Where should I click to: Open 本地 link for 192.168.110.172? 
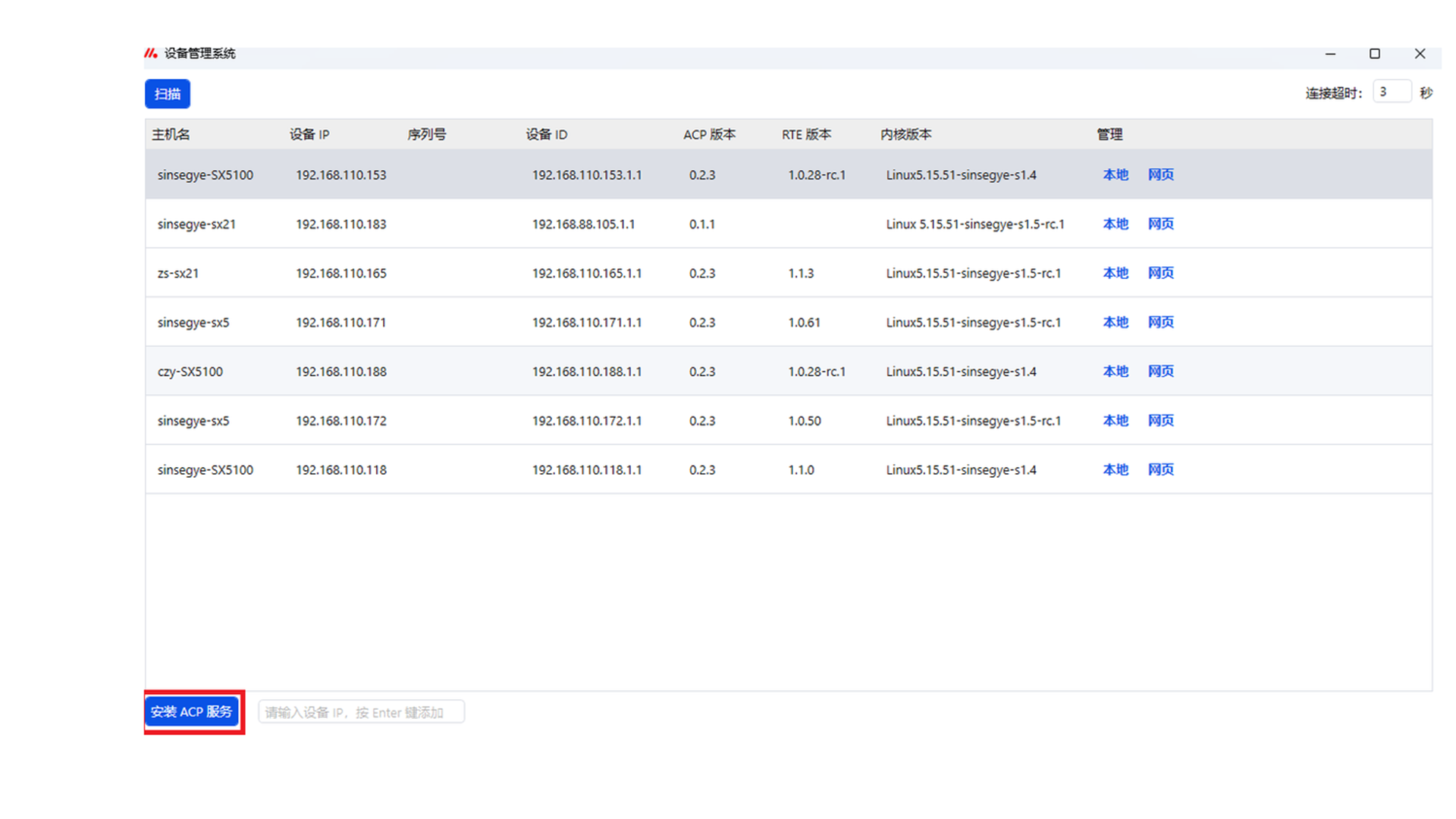click(1115, 421)
